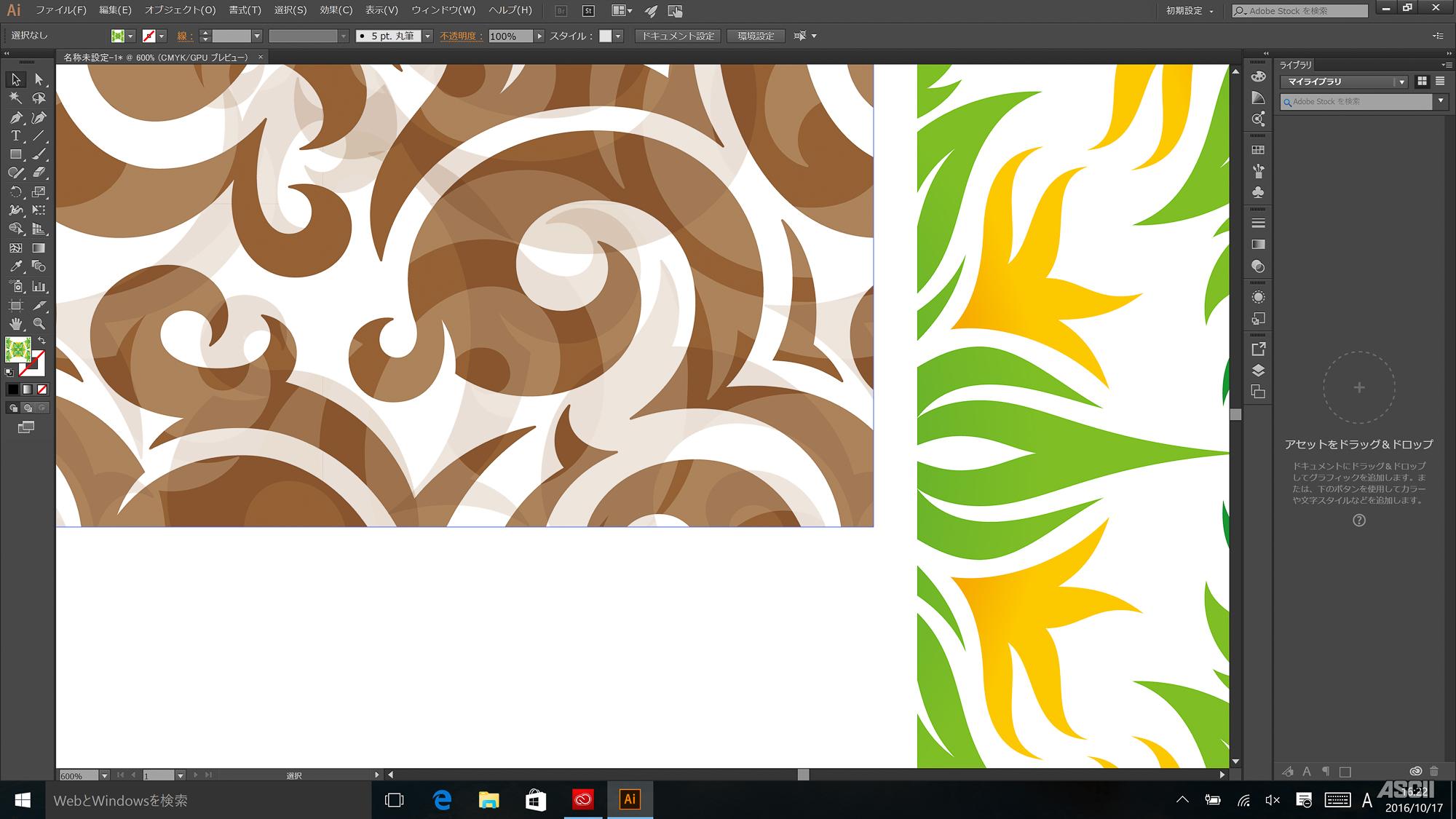Select the Zoom tool
Screen dimensions: 1456x819
click(39, 323)
